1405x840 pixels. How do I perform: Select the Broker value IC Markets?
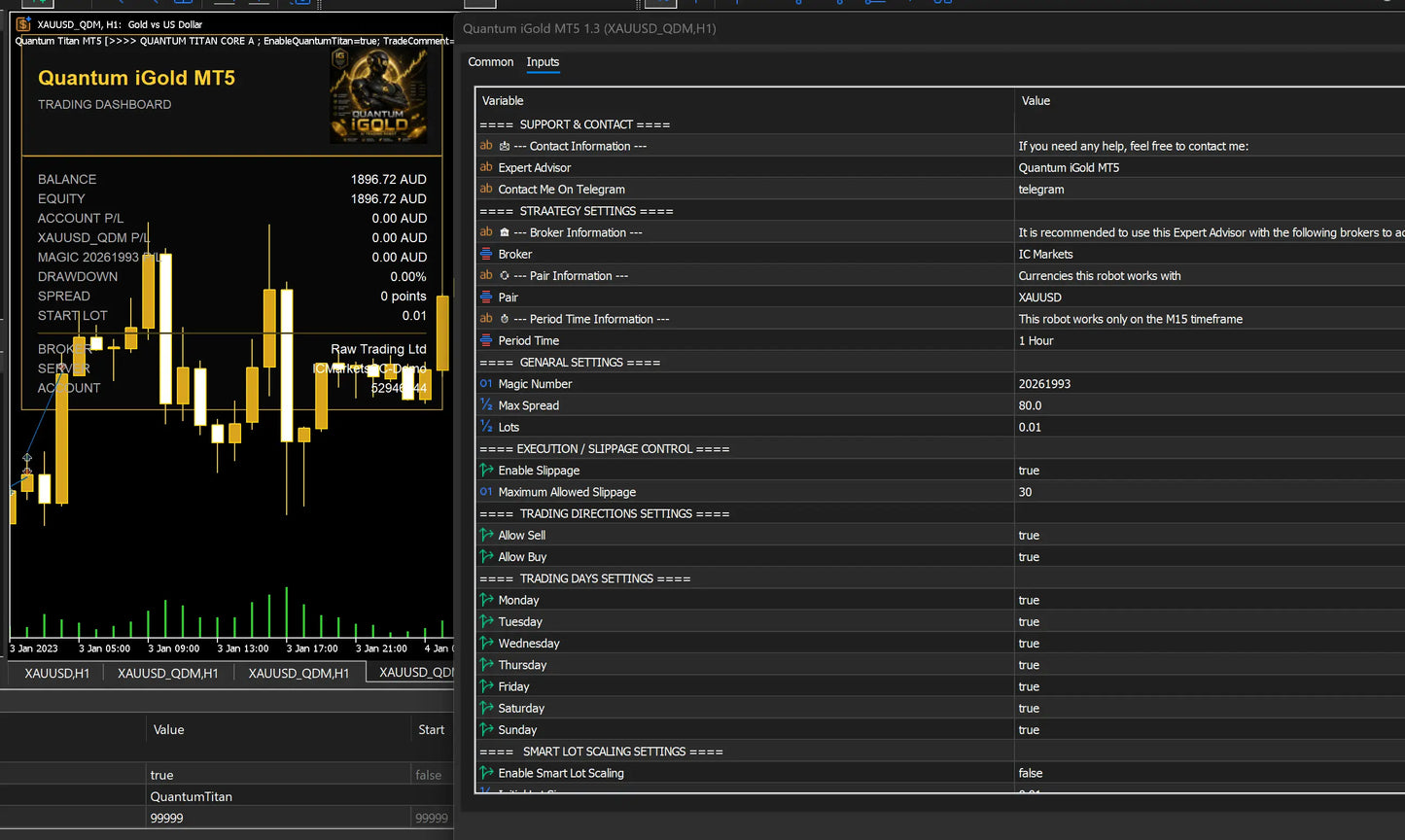pyautogui.click(x=1045, y=254)
